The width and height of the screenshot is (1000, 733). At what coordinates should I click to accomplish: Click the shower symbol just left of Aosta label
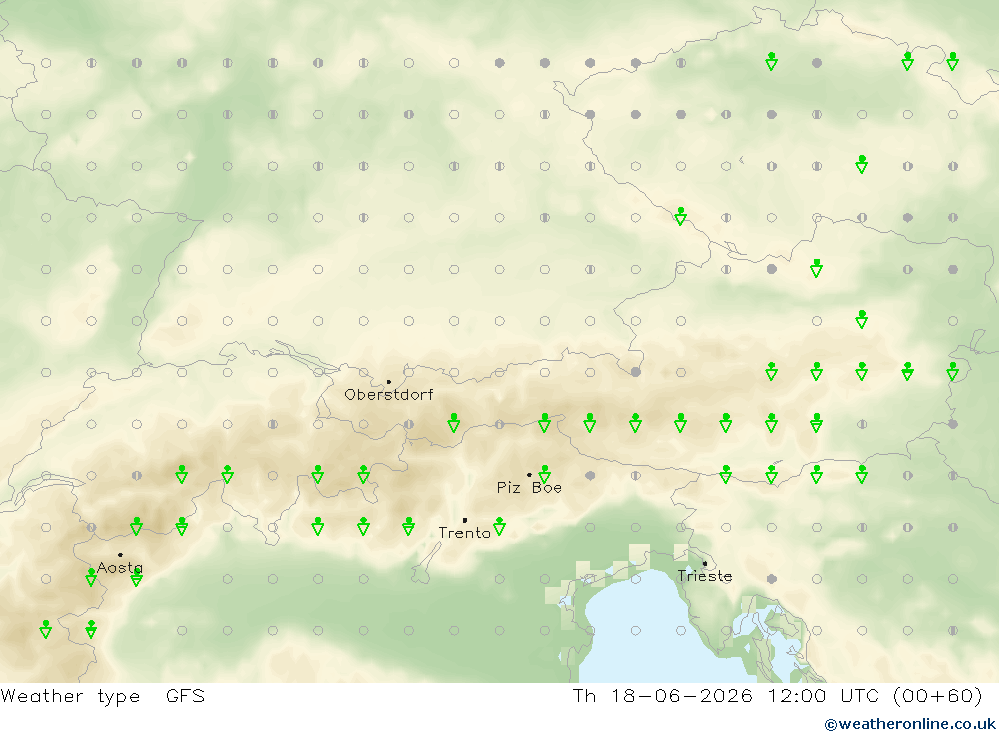click(91, 577)
